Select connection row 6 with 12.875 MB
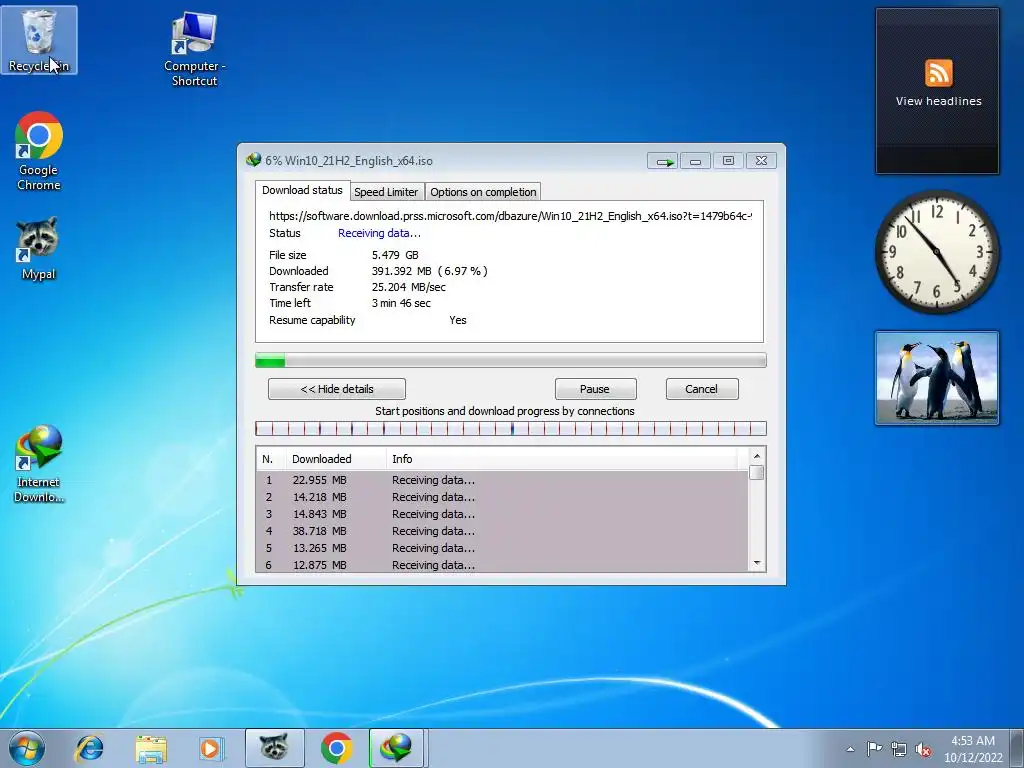The height and width of the screenshot is (768, 1024). [502, 565]
